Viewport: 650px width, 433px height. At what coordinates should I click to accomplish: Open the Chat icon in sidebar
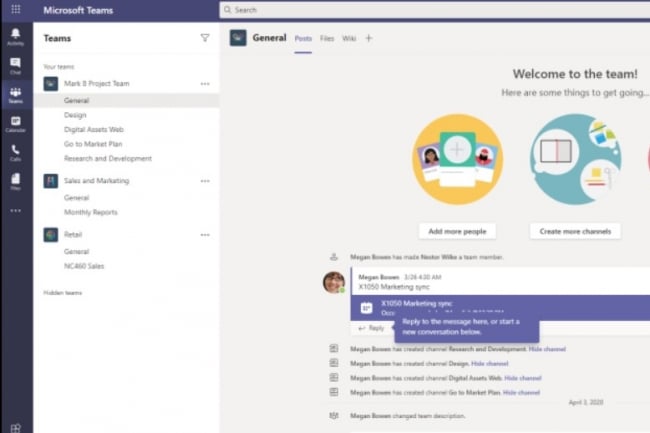tap(15, 66)
